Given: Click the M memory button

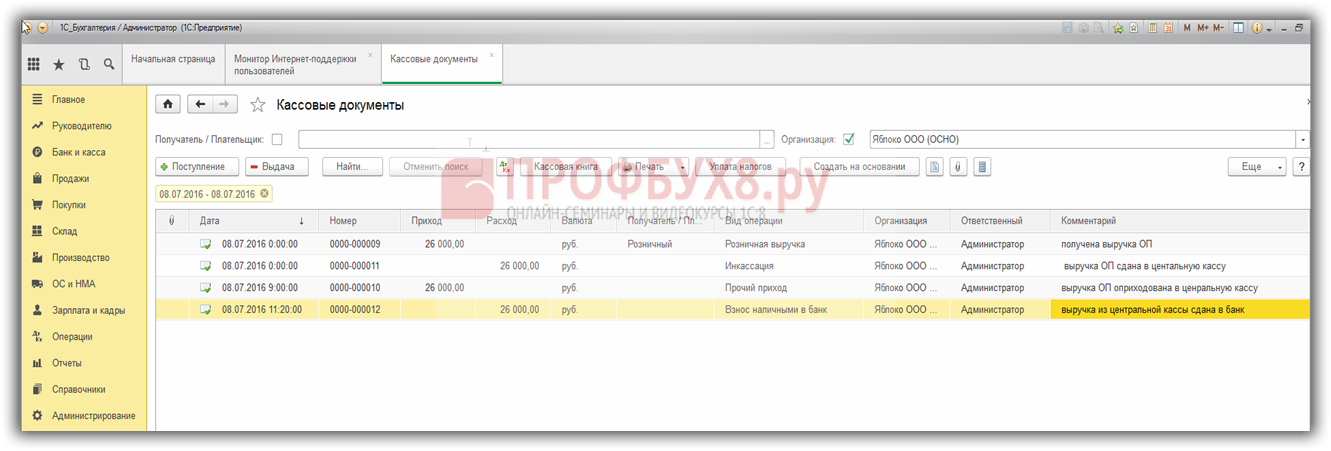Looking at the screenshot, I should [1187, 27].
